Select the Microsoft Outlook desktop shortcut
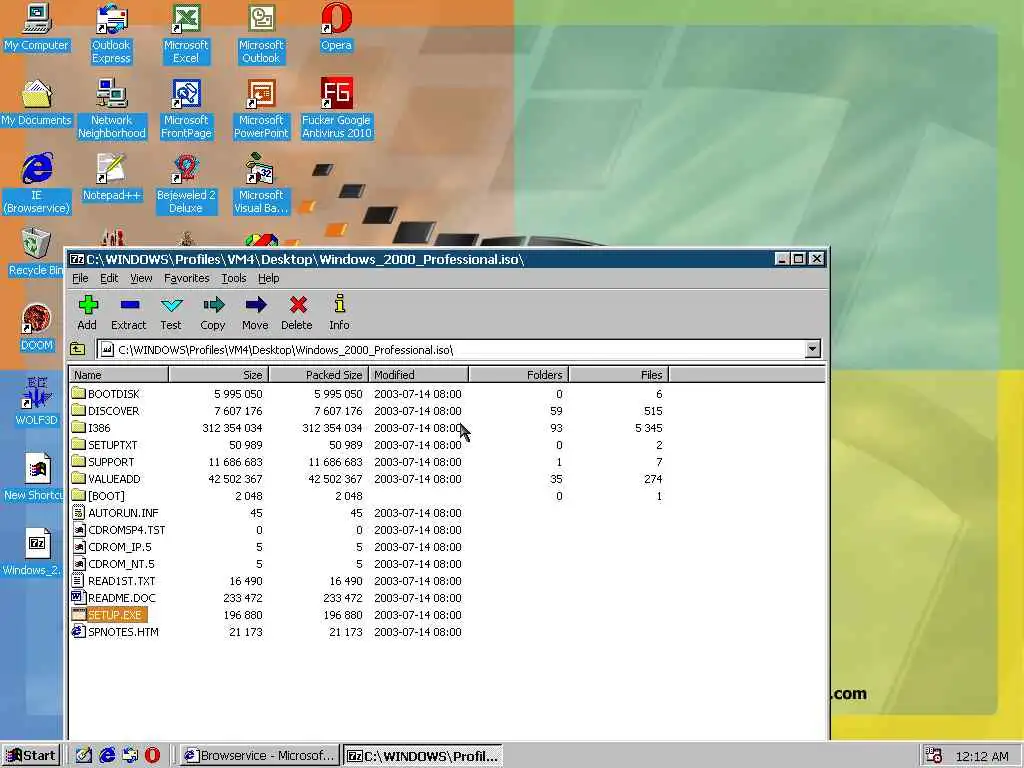Image resolution: width=1024 pixels, height=768 pixels. click(261, 34)
